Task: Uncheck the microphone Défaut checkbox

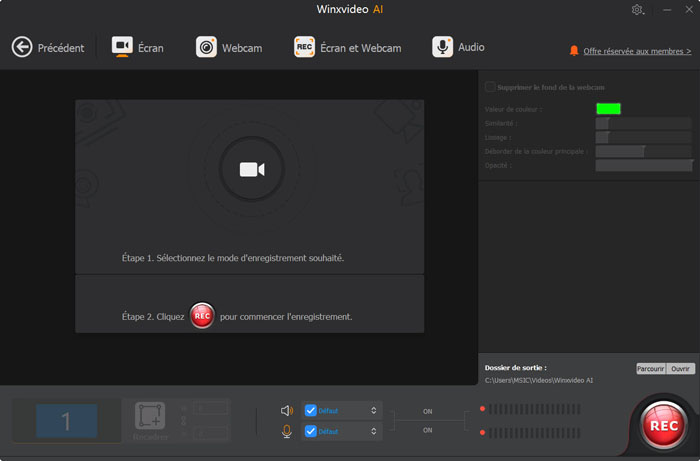Action: pos(310,432)
